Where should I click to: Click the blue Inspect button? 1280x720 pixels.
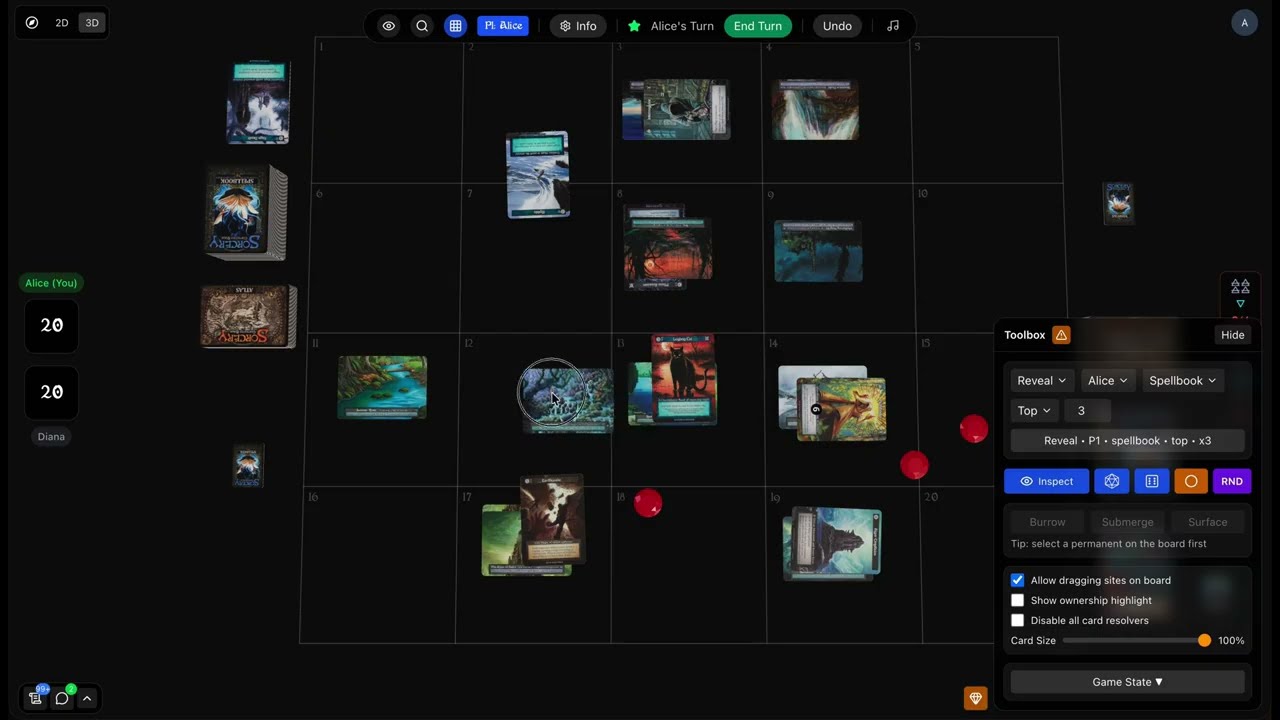1046,481
